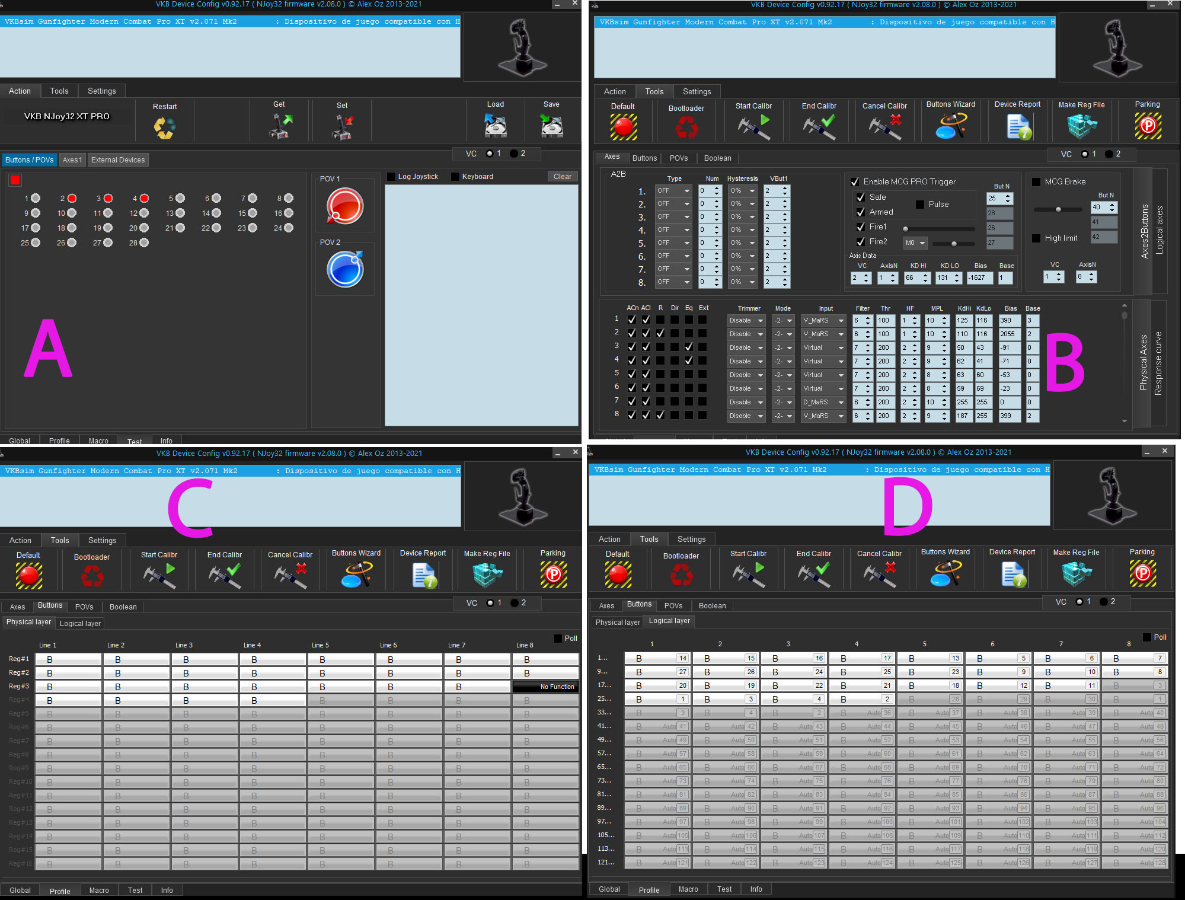The width and height of the screenshot is (1185, 900).
Task: Enable the Log Joystick checkbox
Action: click(x=392, y=177)
